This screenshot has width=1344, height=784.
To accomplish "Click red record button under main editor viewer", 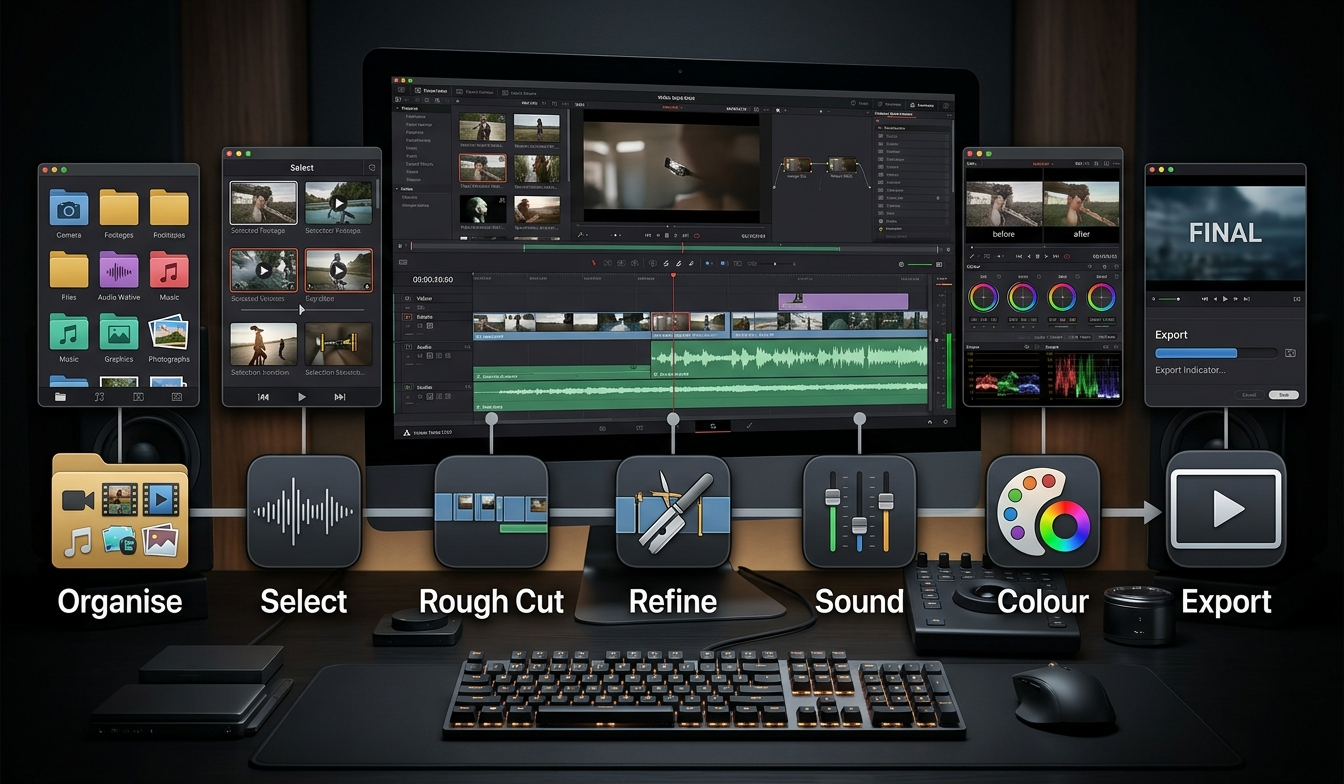I will click(696, 236).
